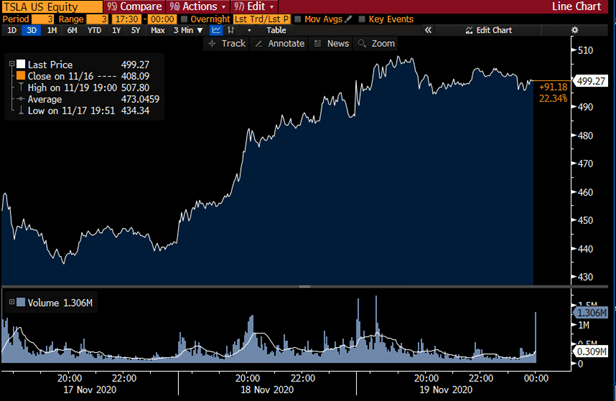The image size is (616, 401).
Task: Switch to the 6M range
Action: coord(72,30)
